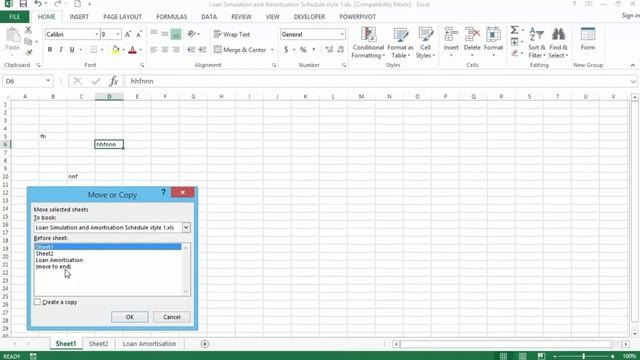Toggle Italic formatting
Image resolution: width=640 pixels, height=360 pixels.
61,50
